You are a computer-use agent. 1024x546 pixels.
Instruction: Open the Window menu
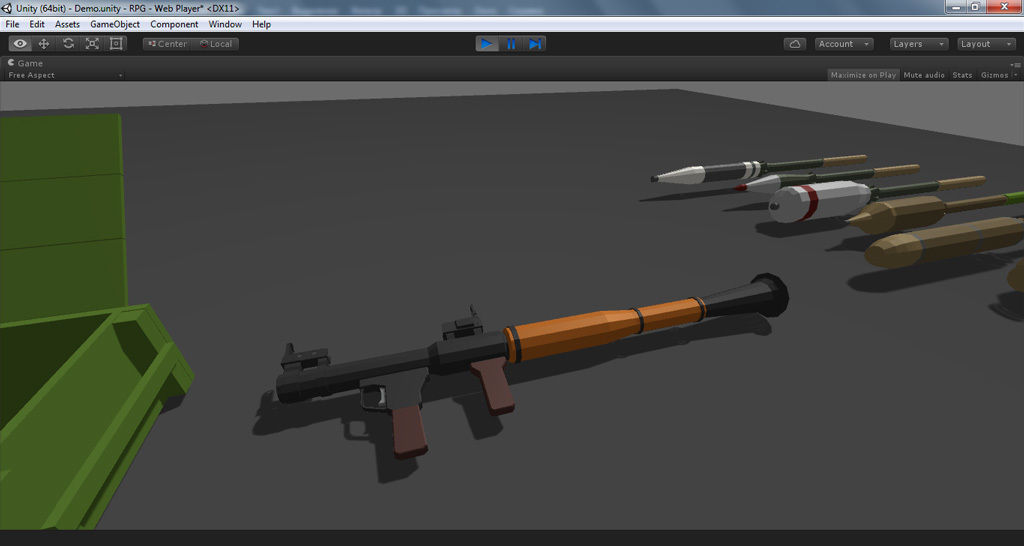click(225, 24)
